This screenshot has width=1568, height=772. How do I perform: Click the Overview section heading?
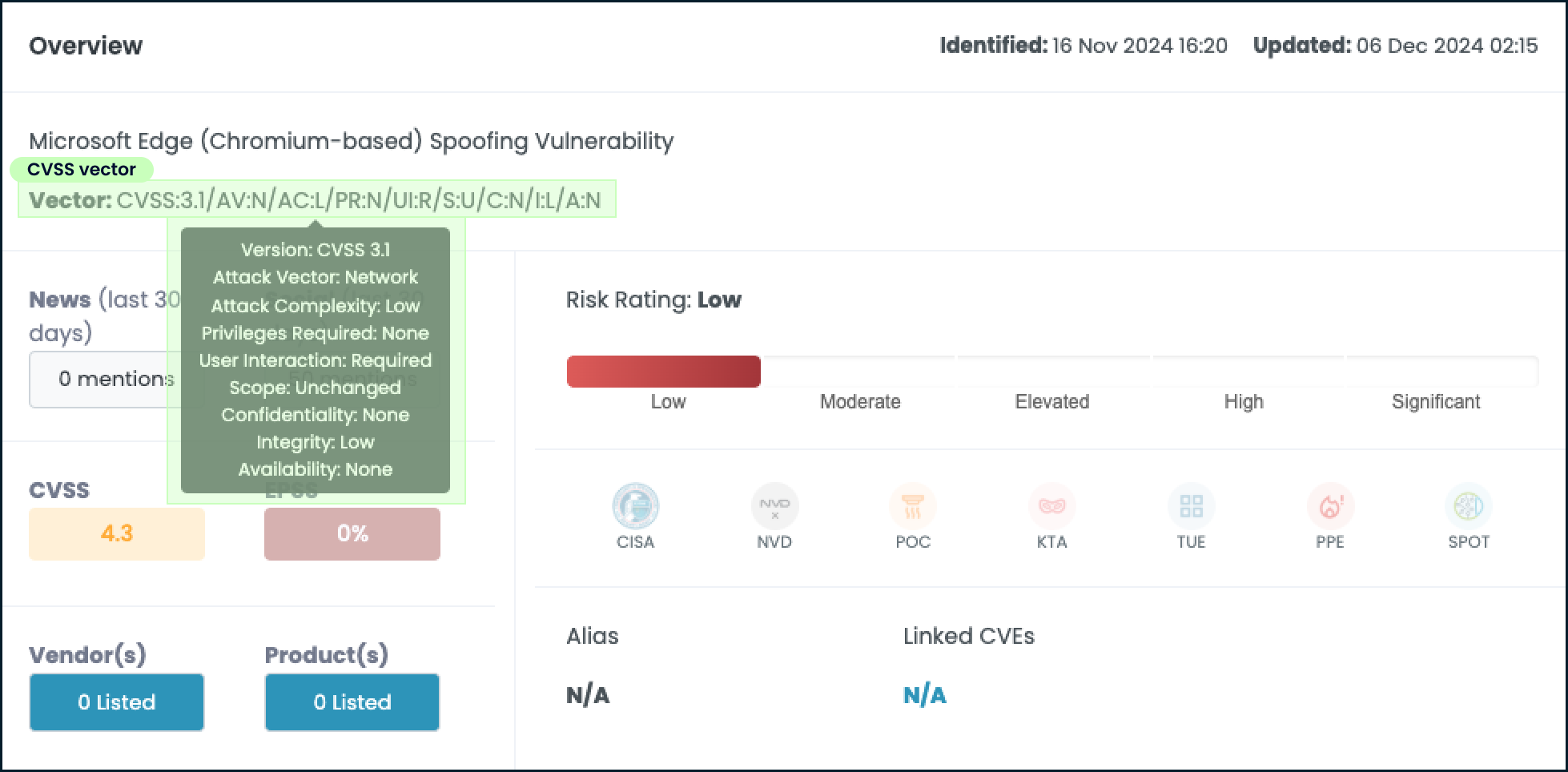tap(86, 46)
